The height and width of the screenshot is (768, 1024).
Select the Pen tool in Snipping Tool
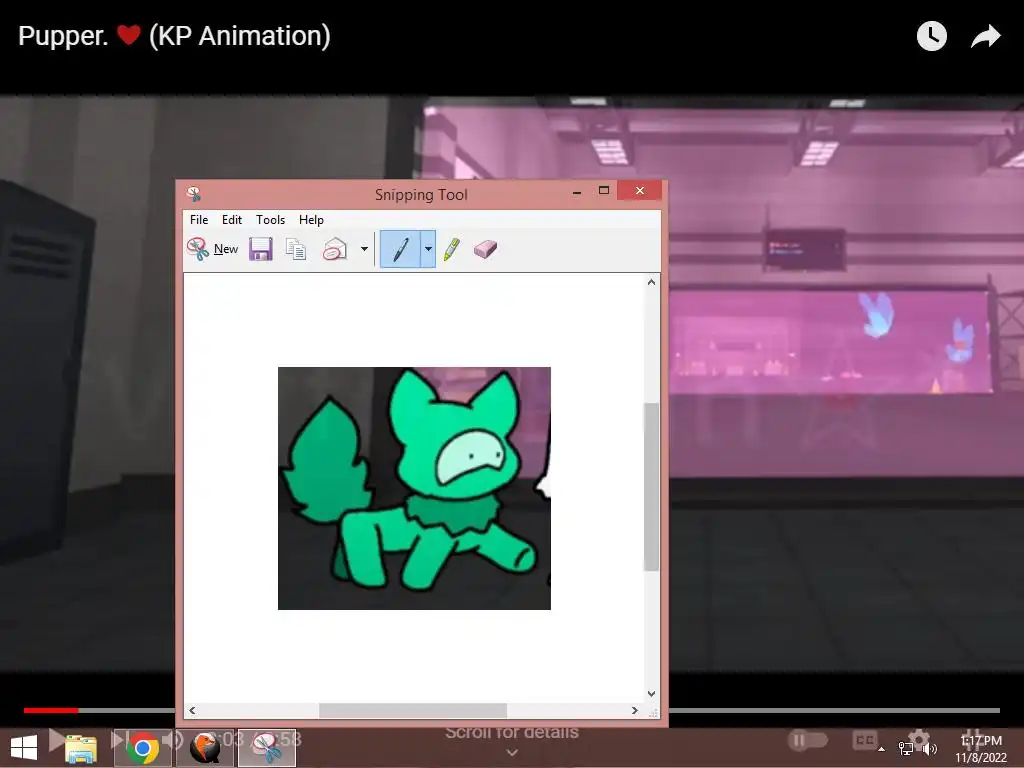(400, 249)
